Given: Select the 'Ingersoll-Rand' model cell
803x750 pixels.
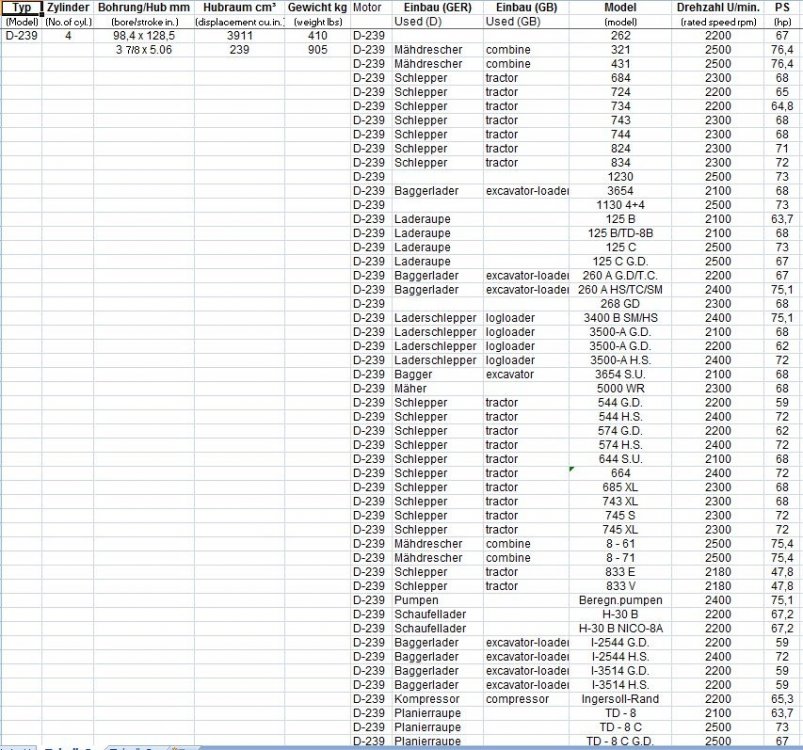Looking at the screenshot, I should (620, 699).
